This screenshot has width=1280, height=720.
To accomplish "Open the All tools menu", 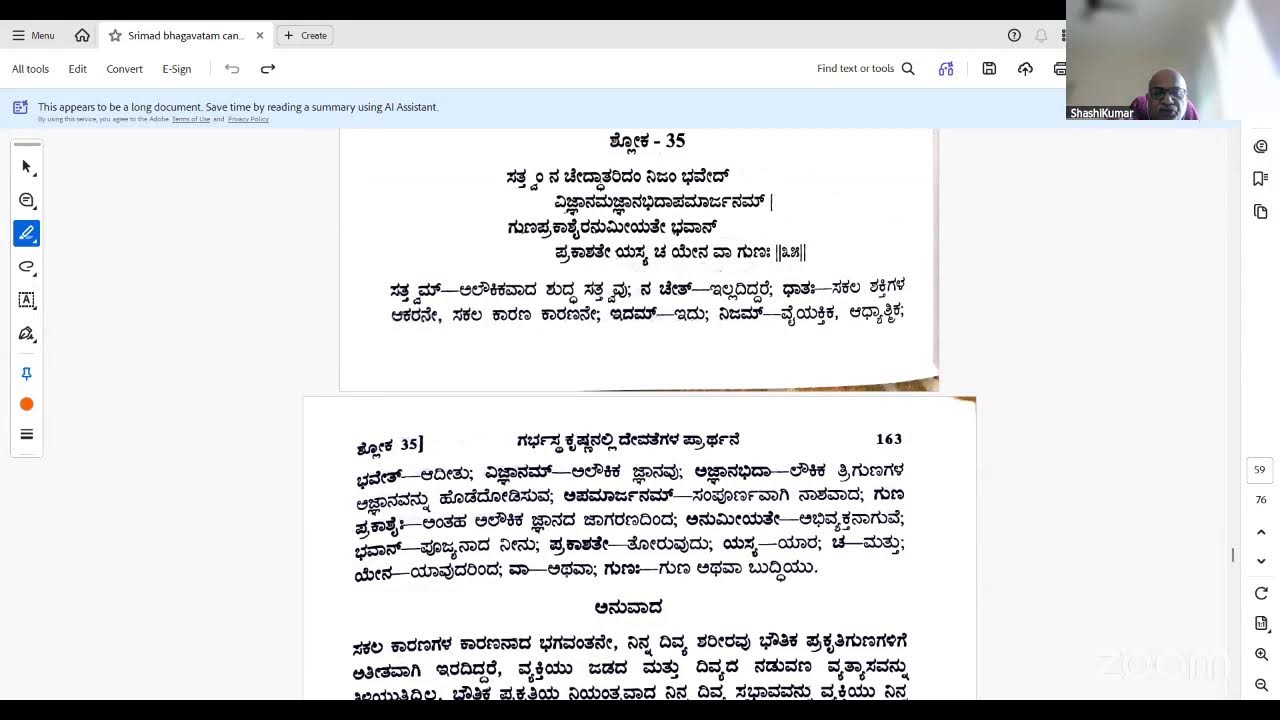I will (x=30, y=69).
